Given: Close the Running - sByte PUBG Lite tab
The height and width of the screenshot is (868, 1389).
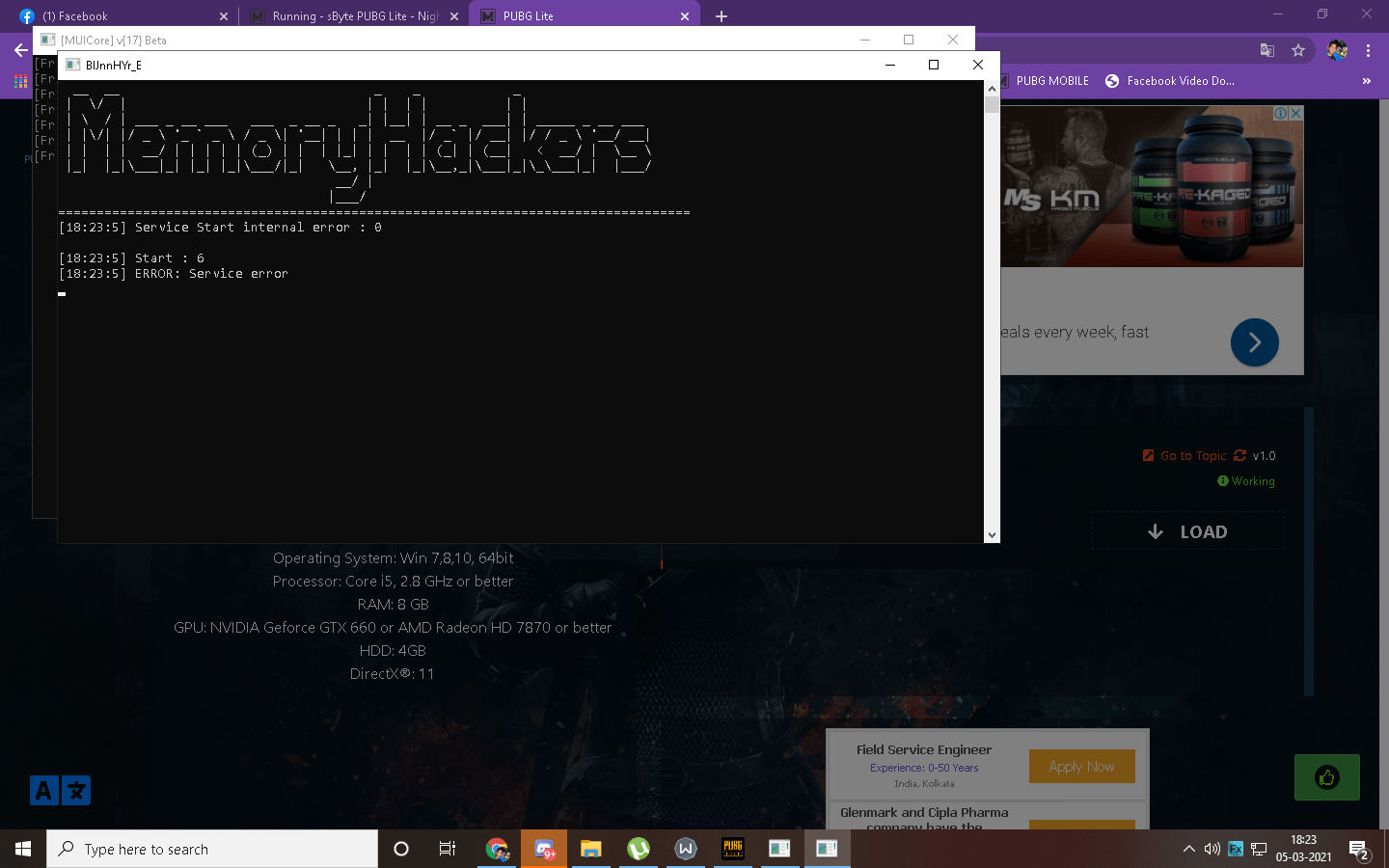Looking at the screenshot, I should [454, 16].
